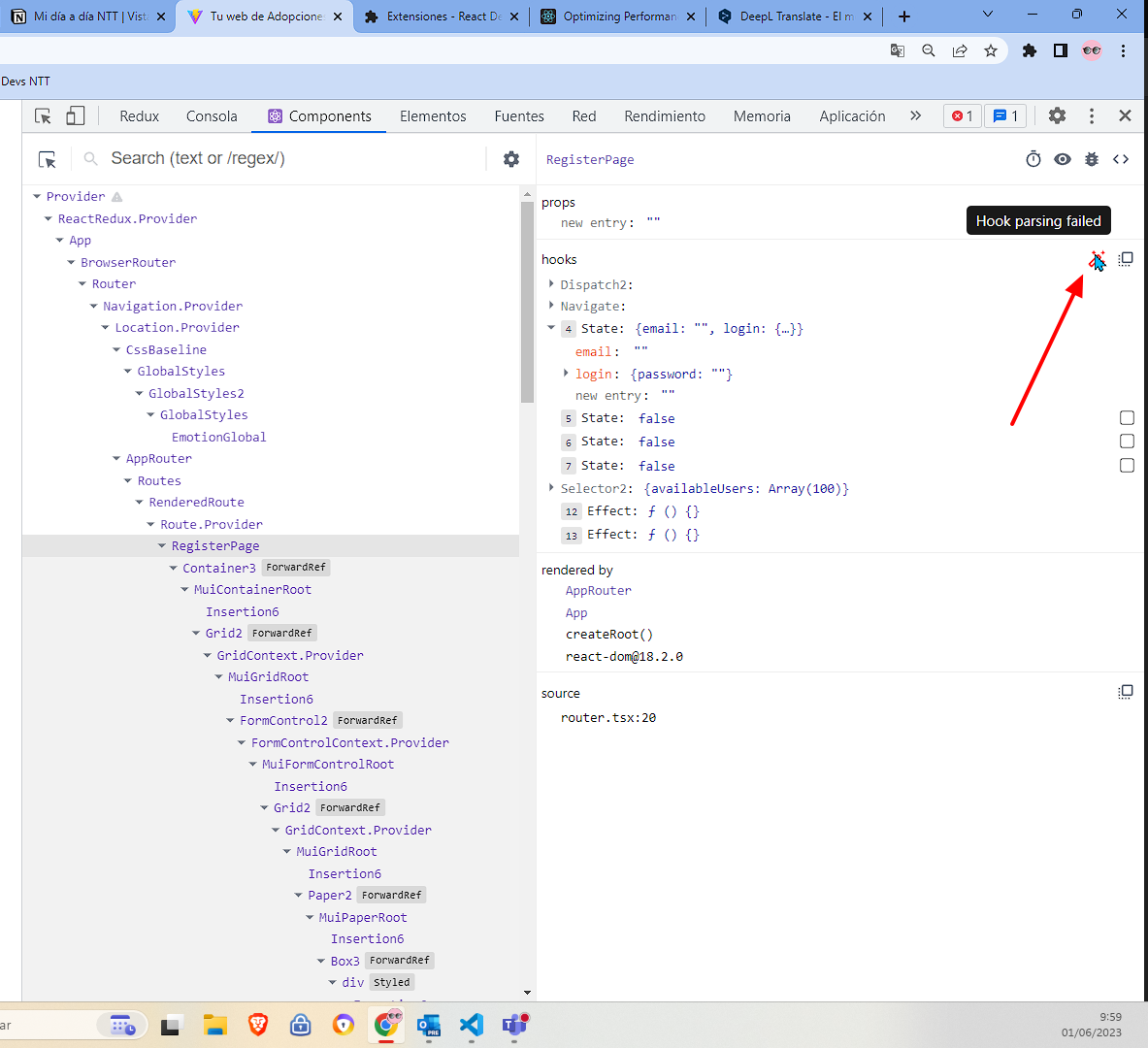Collapse the Provider root node
This screenshot has height=1048, width=1148.
pyautogui.click(x=37, y=196)
